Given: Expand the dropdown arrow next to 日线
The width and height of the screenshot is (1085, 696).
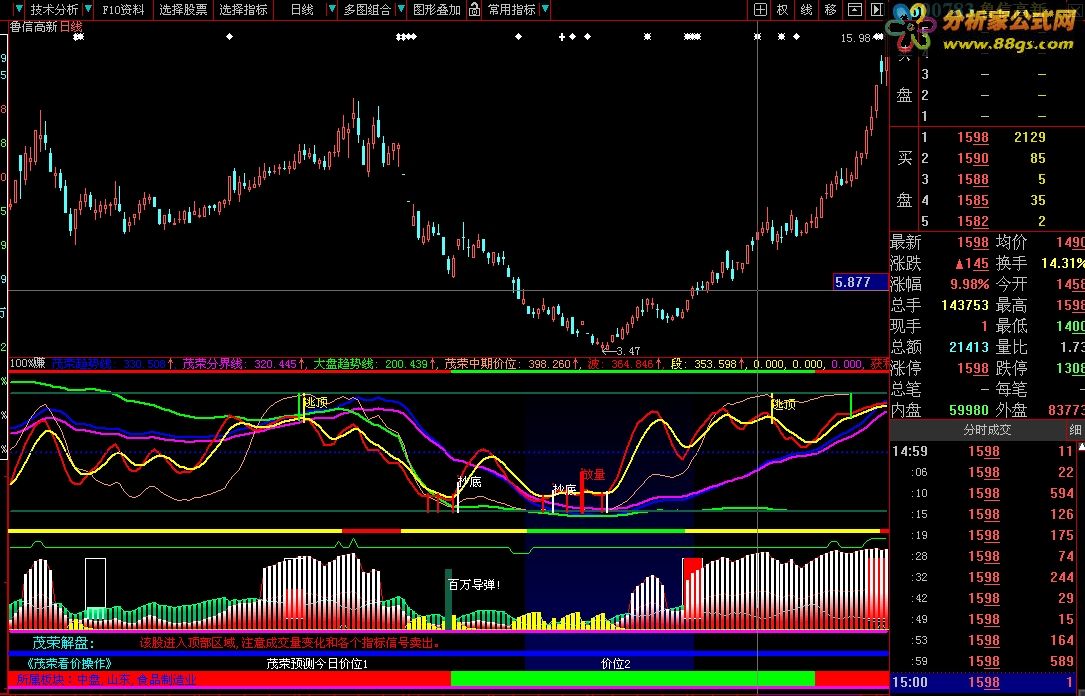Looking at the screenshot, I should pos(332,9).
